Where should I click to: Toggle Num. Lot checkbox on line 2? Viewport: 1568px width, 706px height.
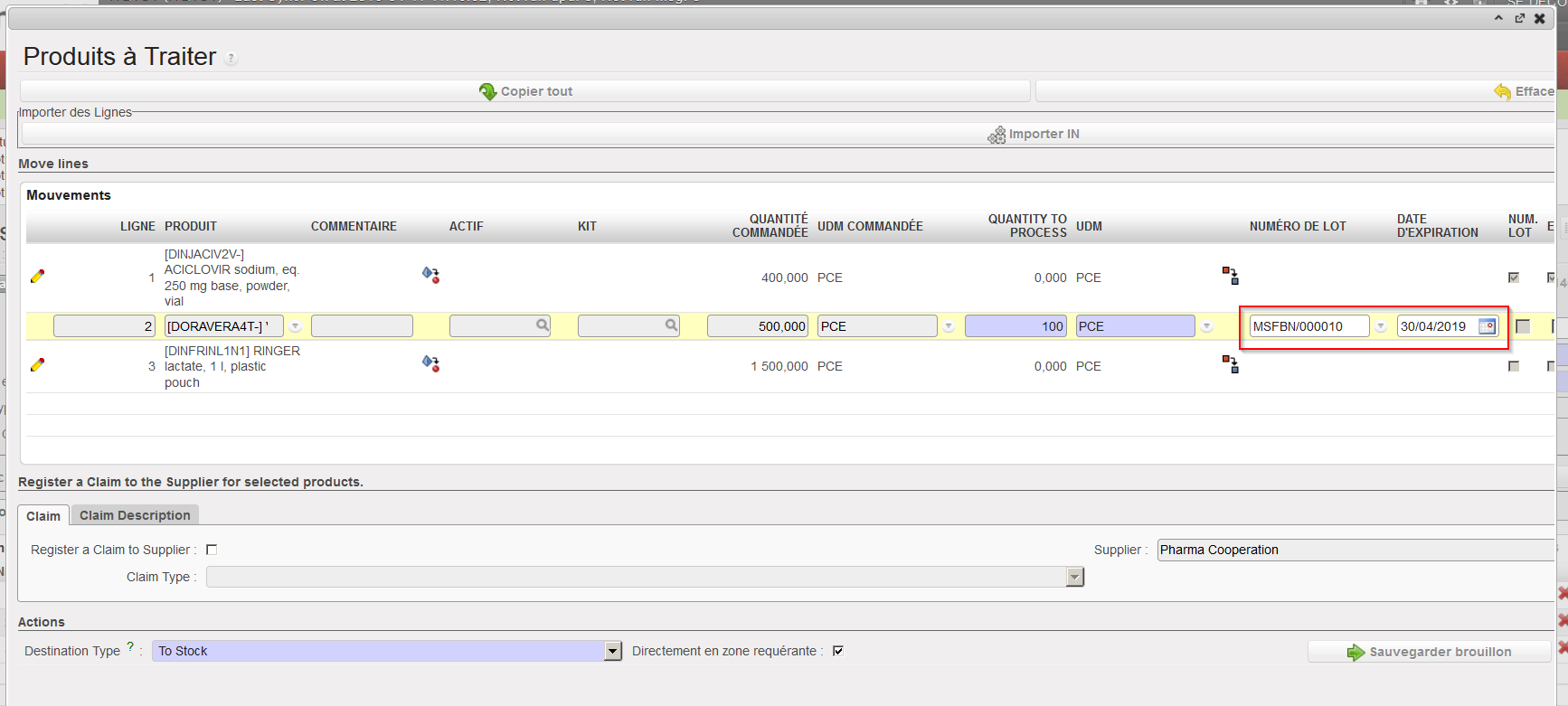click(1523, 326)
